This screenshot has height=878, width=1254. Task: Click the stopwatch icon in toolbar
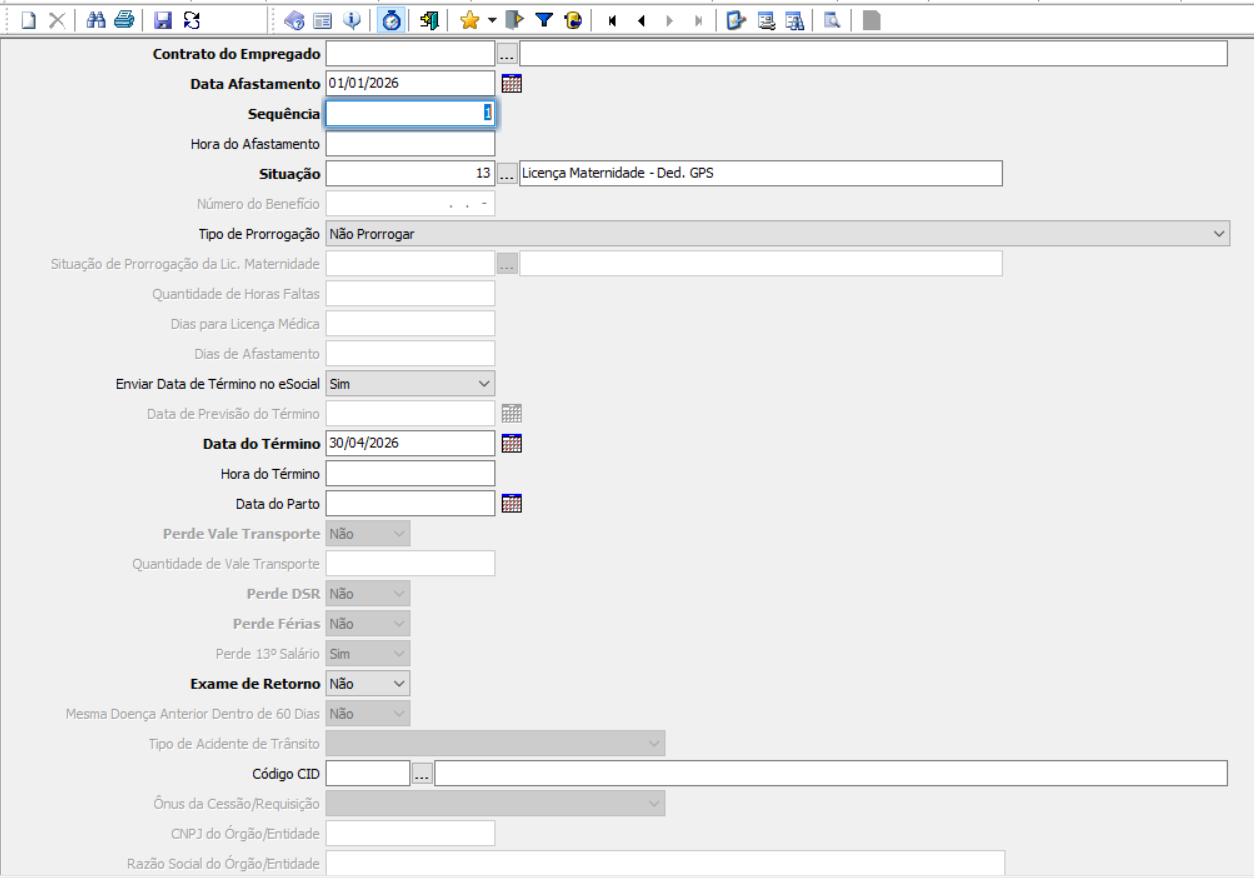pyautogui.click(x=392, y=20)
